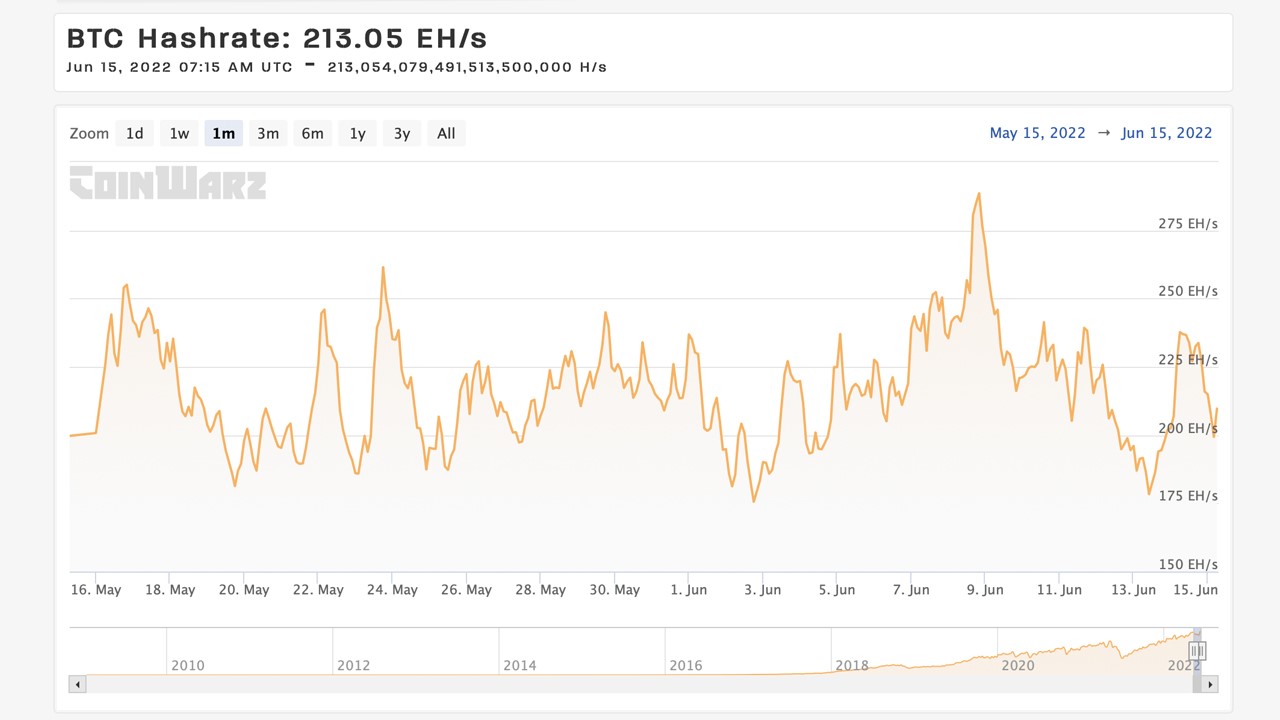Viewport: 1280px width, 720px height.
Task: Set zoom range to 1d
Action: coord(134,133)
